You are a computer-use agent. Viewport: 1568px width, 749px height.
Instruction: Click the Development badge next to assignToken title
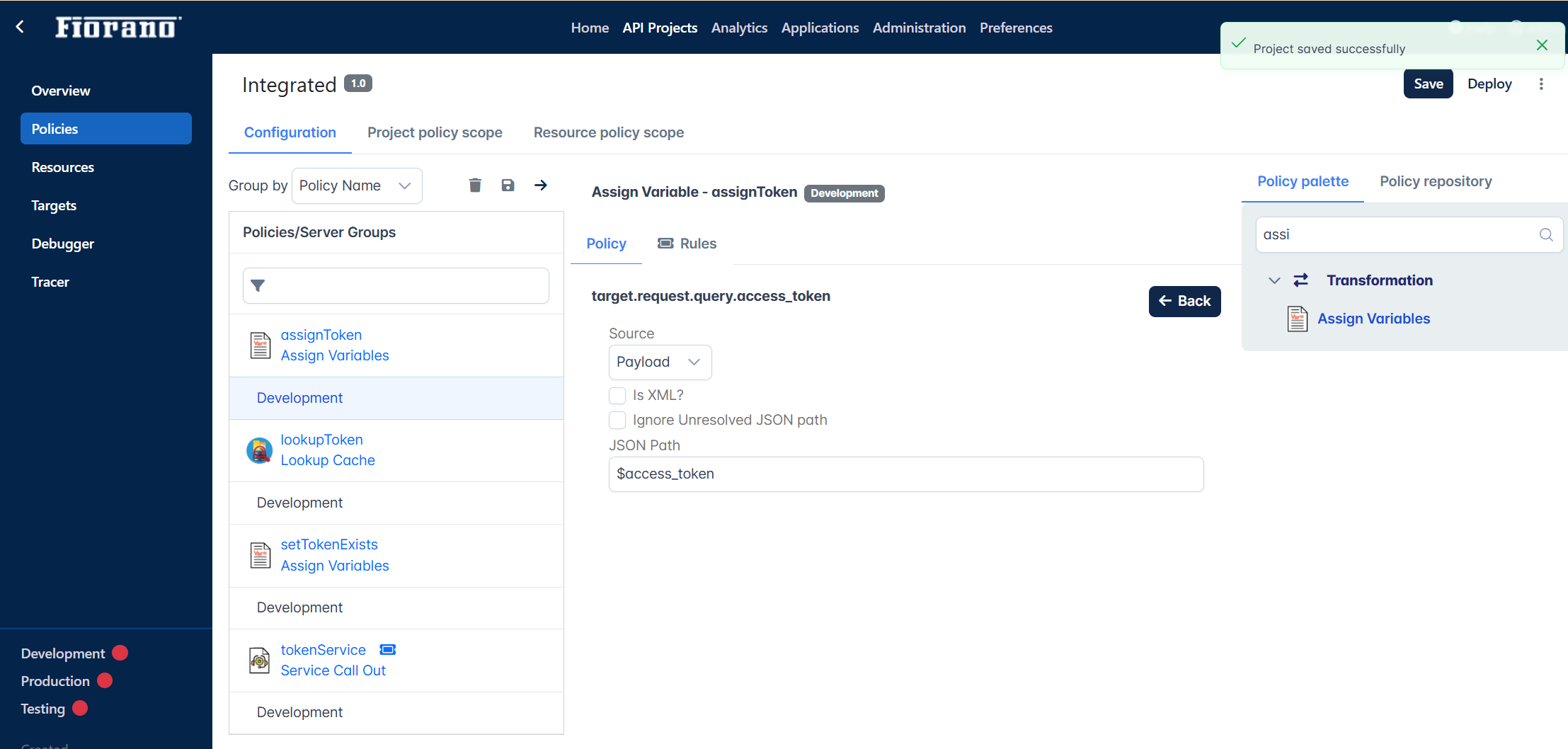tap(844, 193)
